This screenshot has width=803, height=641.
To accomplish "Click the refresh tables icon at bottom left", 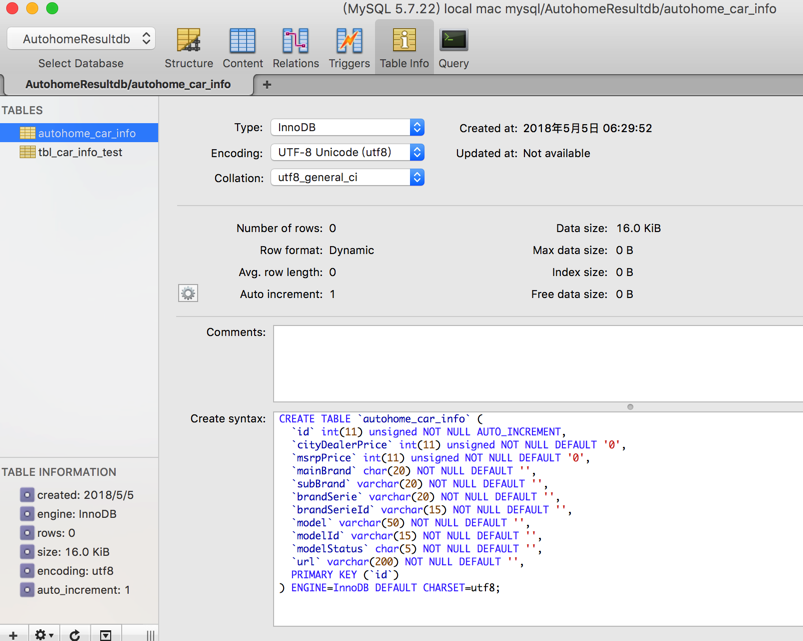I will [x=75, y=634].
